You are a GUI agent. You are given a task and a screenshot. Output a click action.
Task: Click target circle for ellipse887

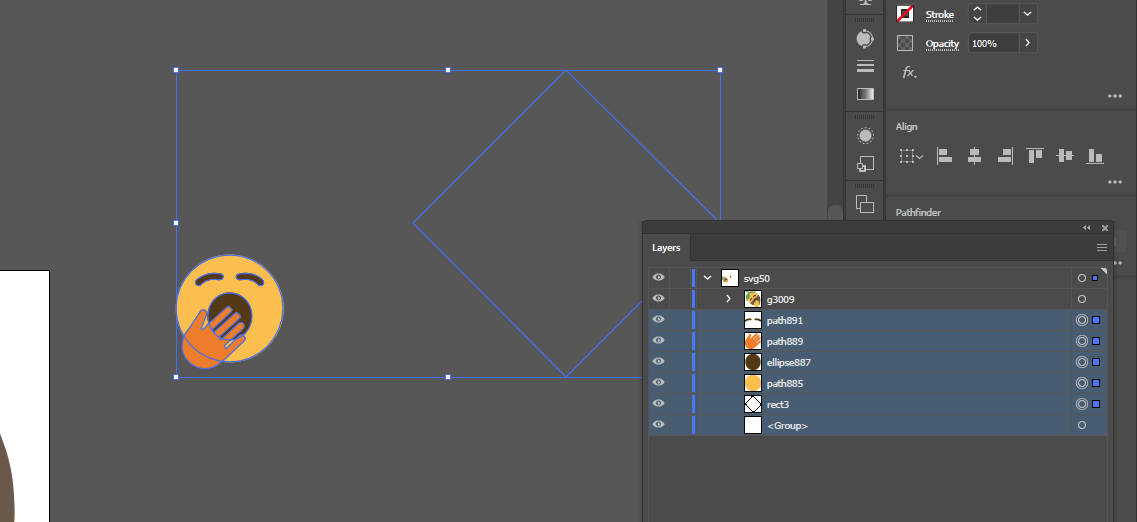coord(1082,362)
